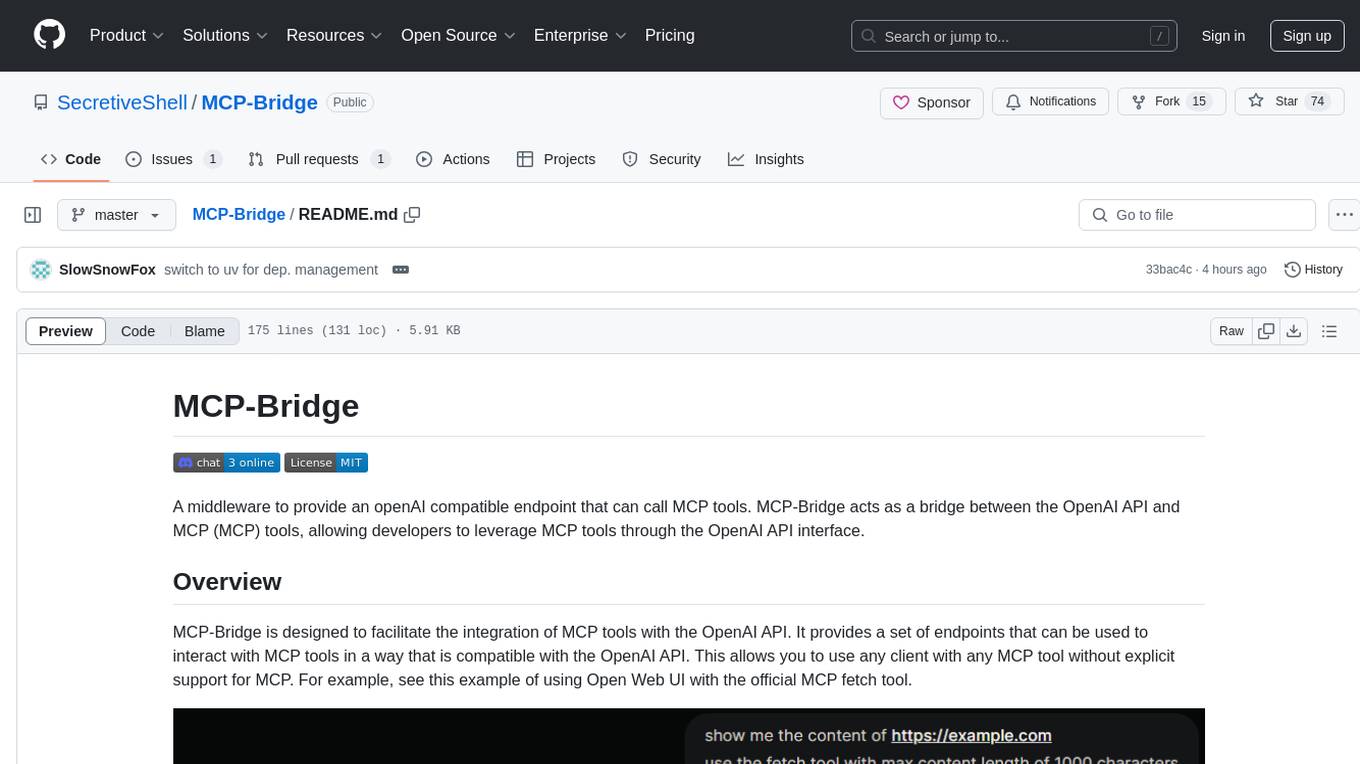Viewport: 1360px width, 764px height.
Task: Switch to the Security tab
Action: [x=662, y=159]
